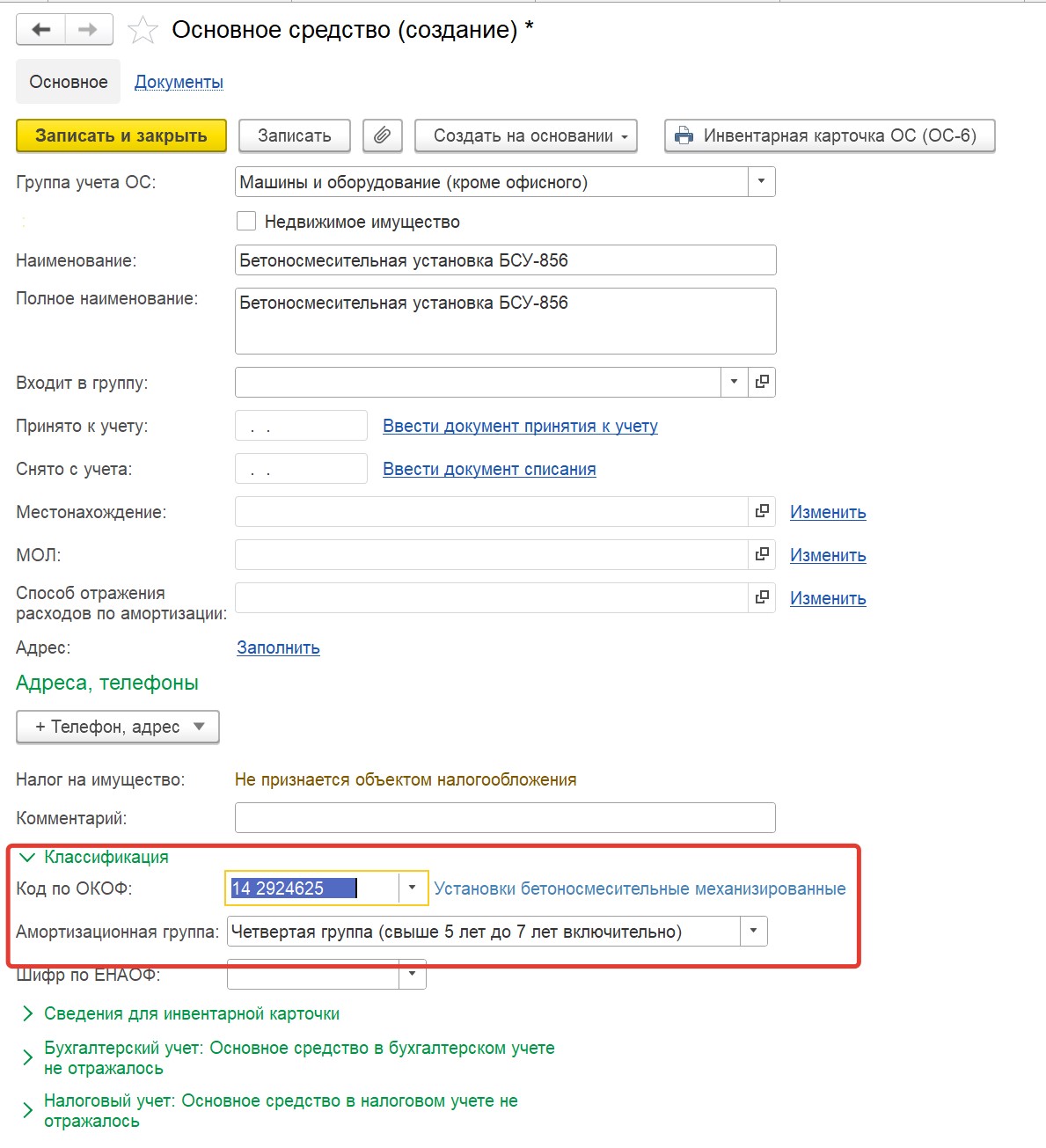Click Ввести документ списания link
Screen dimensions: 1046x1148
point(489,469)
